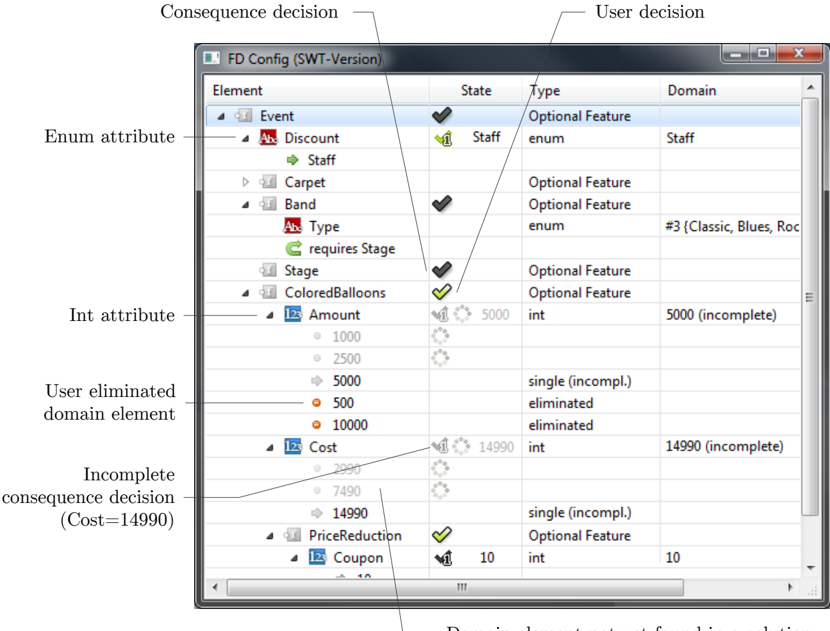Collapse the Event root node
The image size is (830, 631).
221,116
